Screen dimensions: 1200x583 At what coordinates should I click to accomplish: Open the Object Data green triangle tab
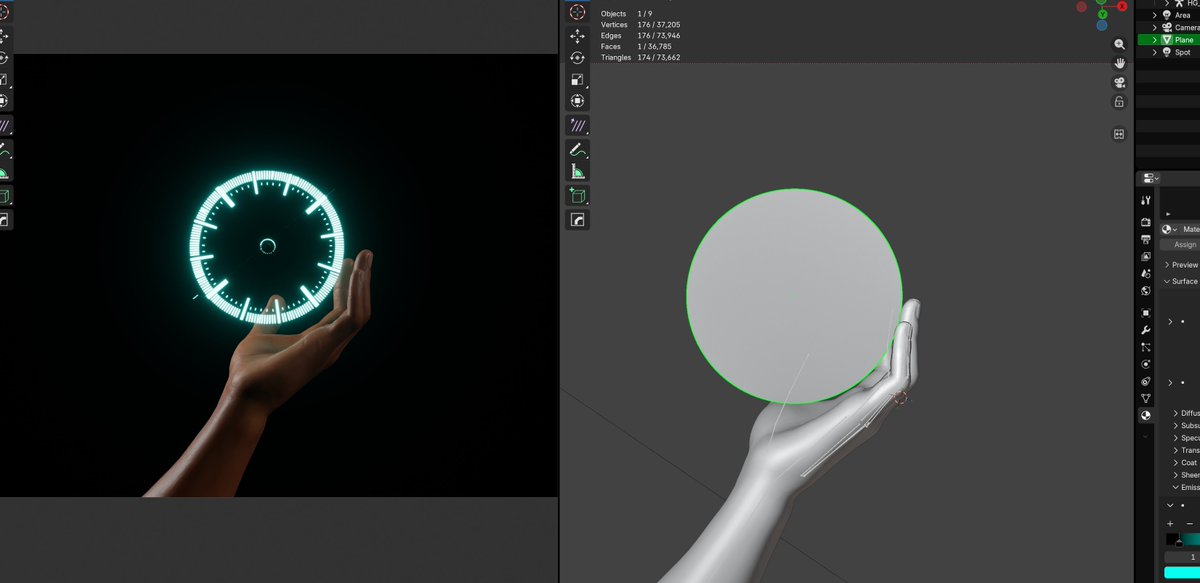pos(1146,398)
